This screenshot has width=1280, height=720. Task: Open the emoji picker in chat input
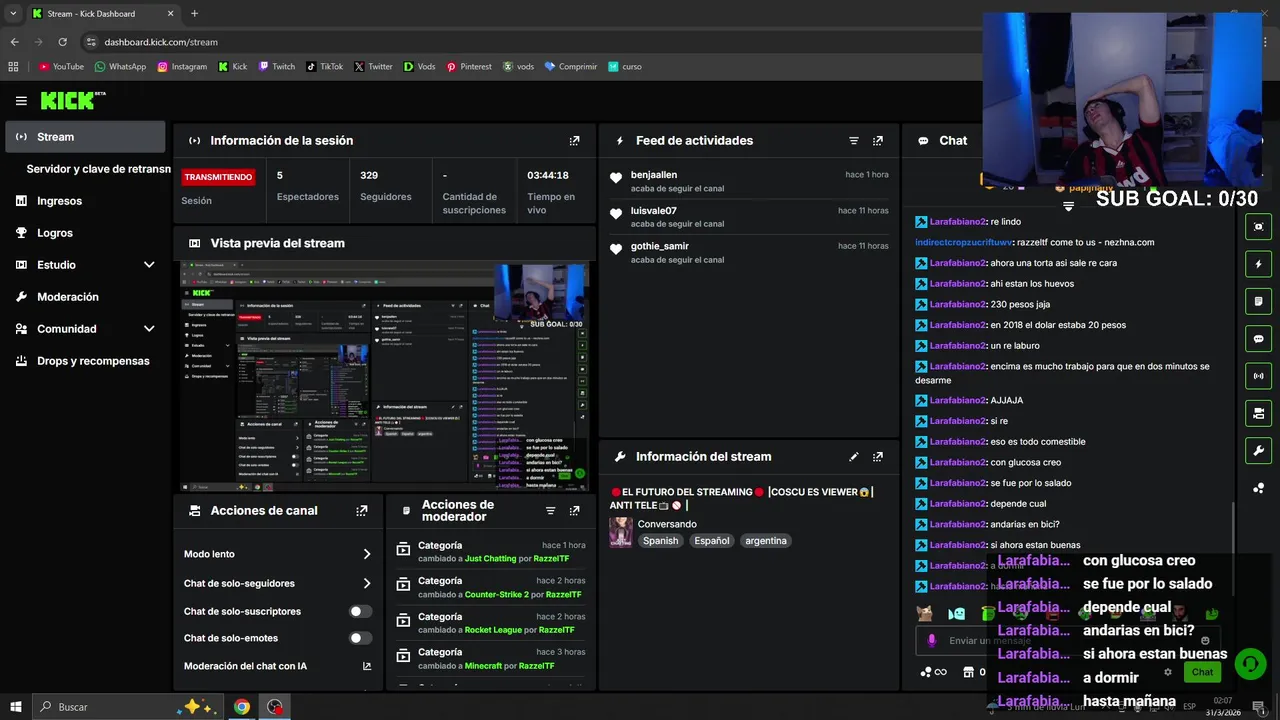tap(1205, 641)
